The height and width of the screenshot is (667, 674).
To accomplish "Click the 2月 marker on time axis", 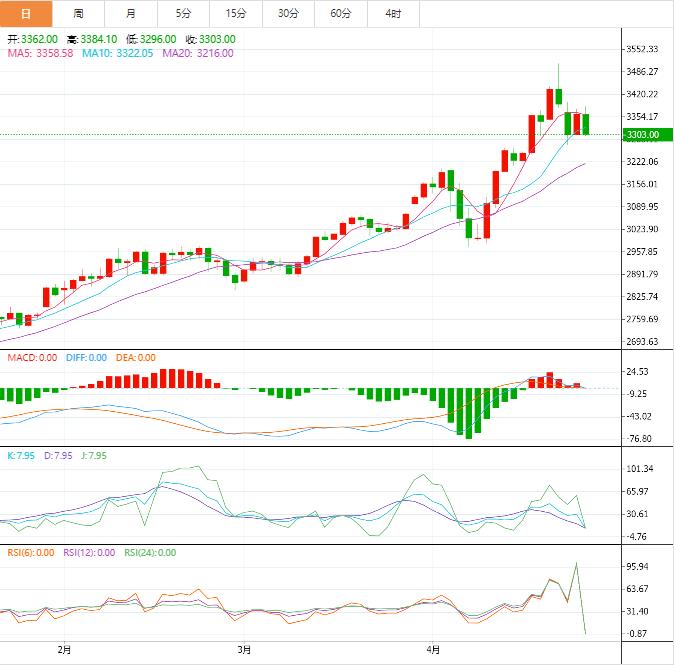I will tap(64, 649).
